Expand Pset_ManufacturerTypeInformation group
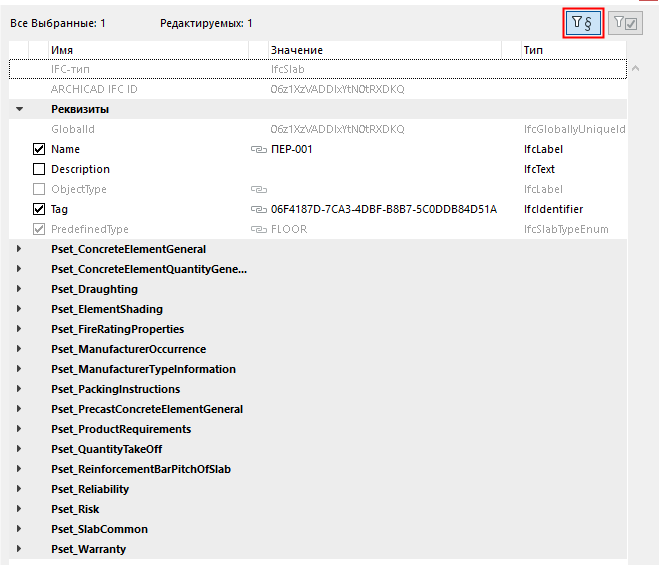659x565 pixels. 19,369
